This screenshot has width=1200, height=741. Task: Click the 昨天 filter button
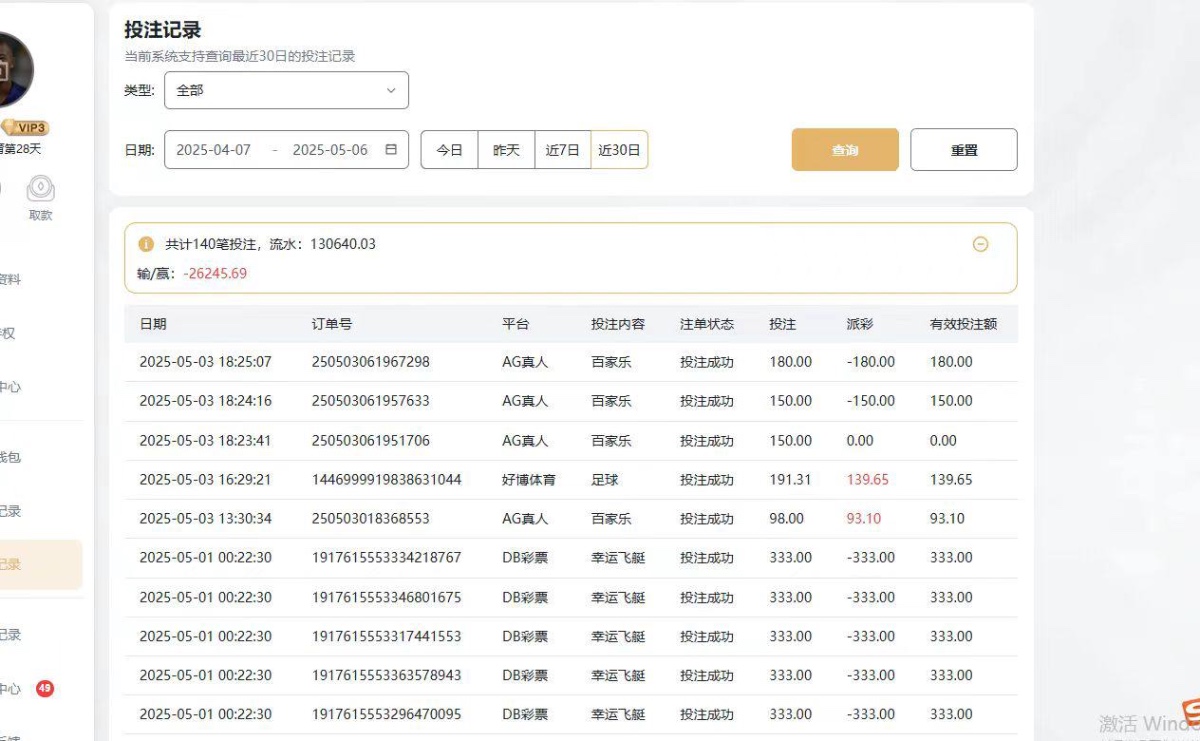pyautogui.click(x=505, y=149)
